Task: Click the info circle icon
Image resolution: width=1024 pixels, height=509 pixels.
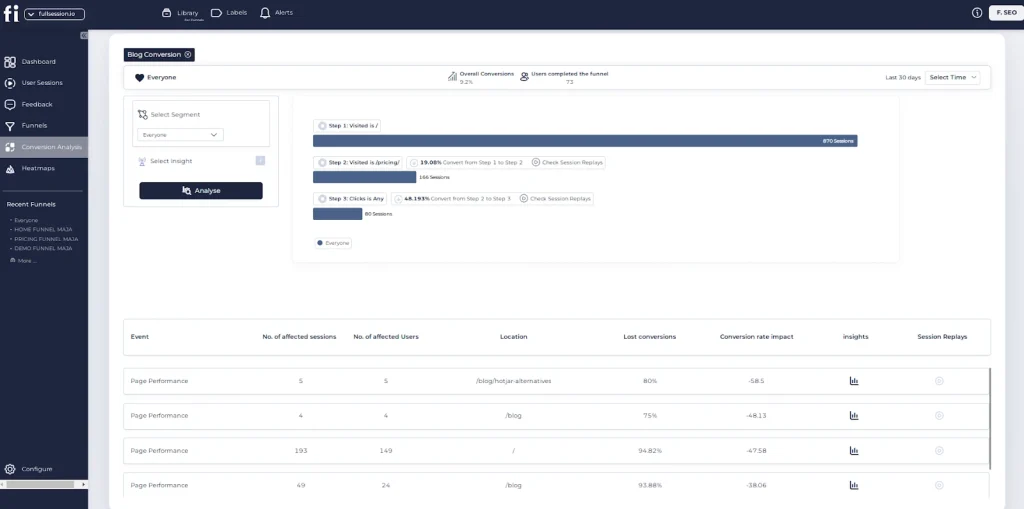Action: [x=977, y=12]
